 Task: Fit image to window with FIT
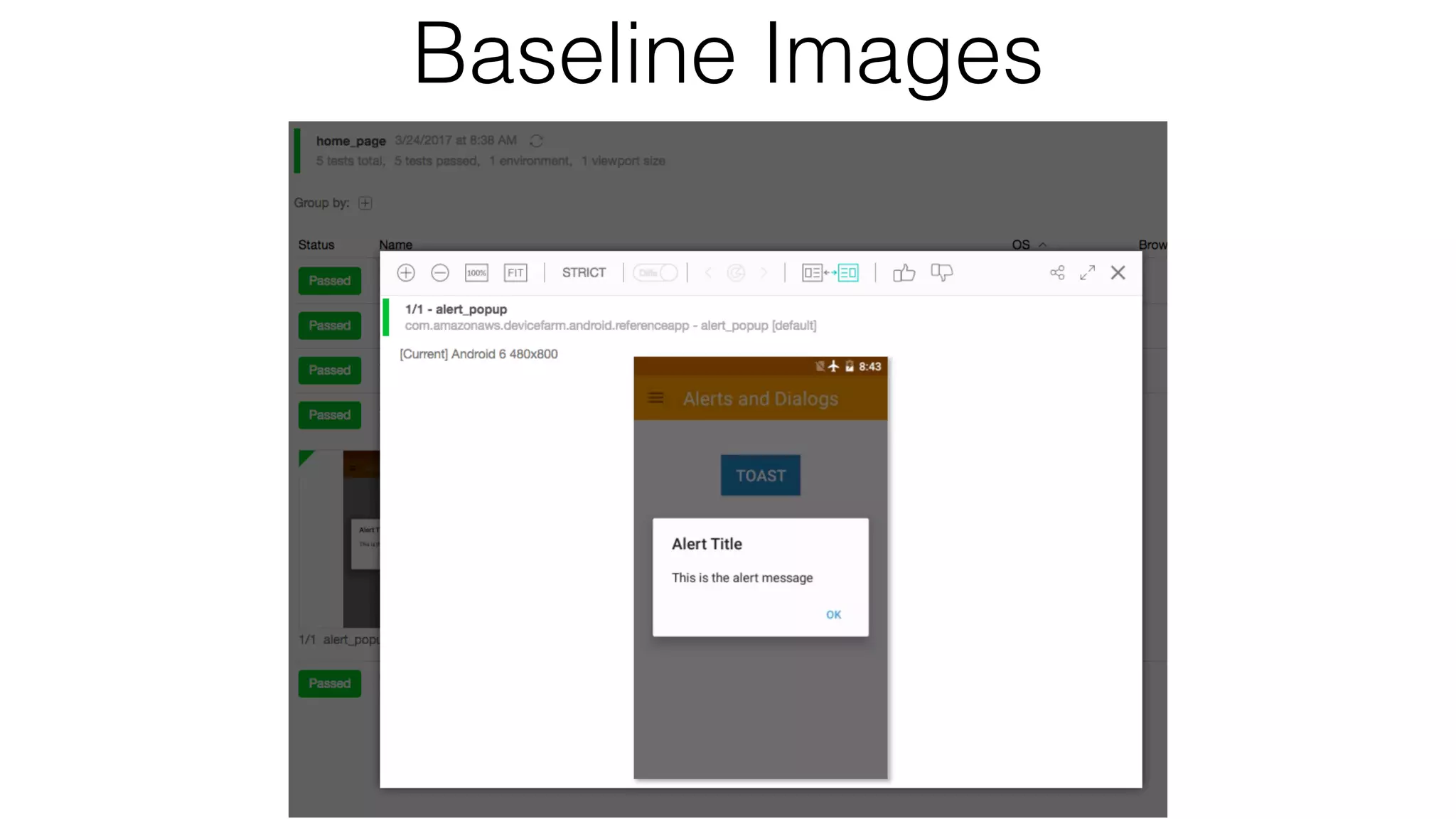(x=515, y=273)
